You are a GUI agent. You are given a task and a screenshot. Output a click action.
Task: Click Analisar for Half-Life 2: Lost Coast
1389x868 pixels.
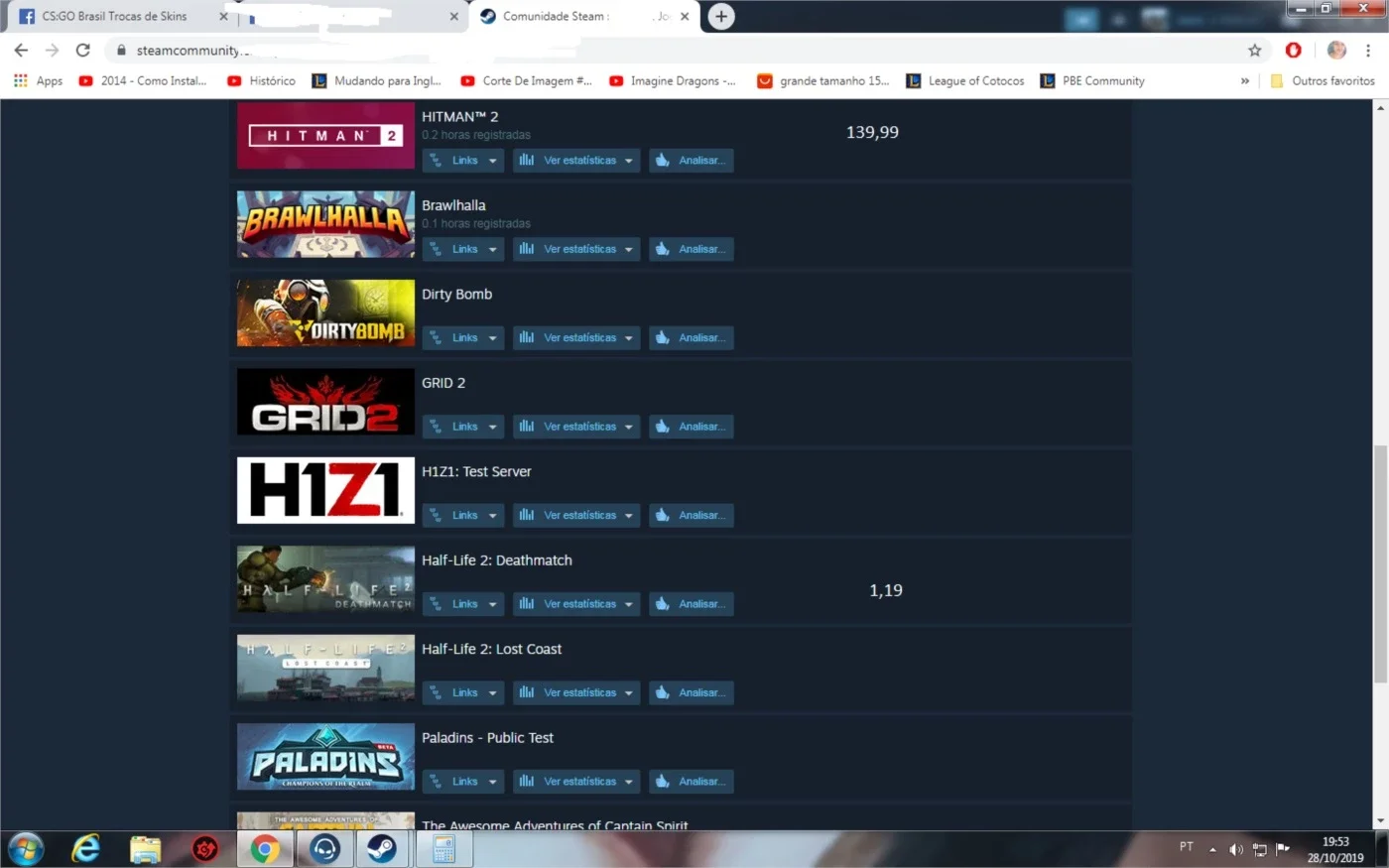click(x=692, y=692)
